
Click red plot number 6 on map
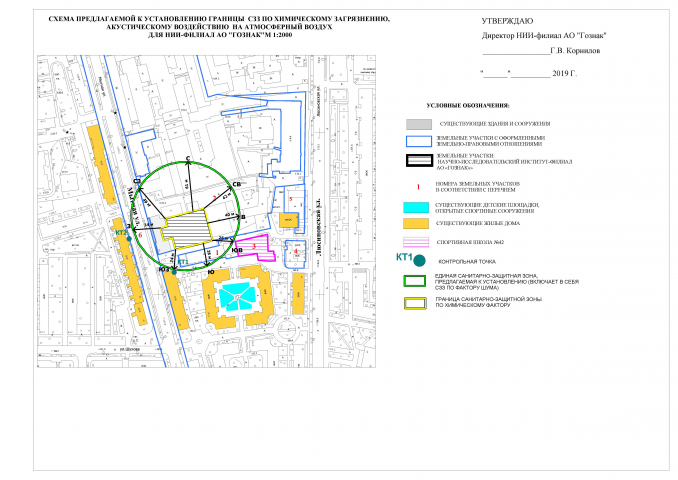click(x=140, y=235)
